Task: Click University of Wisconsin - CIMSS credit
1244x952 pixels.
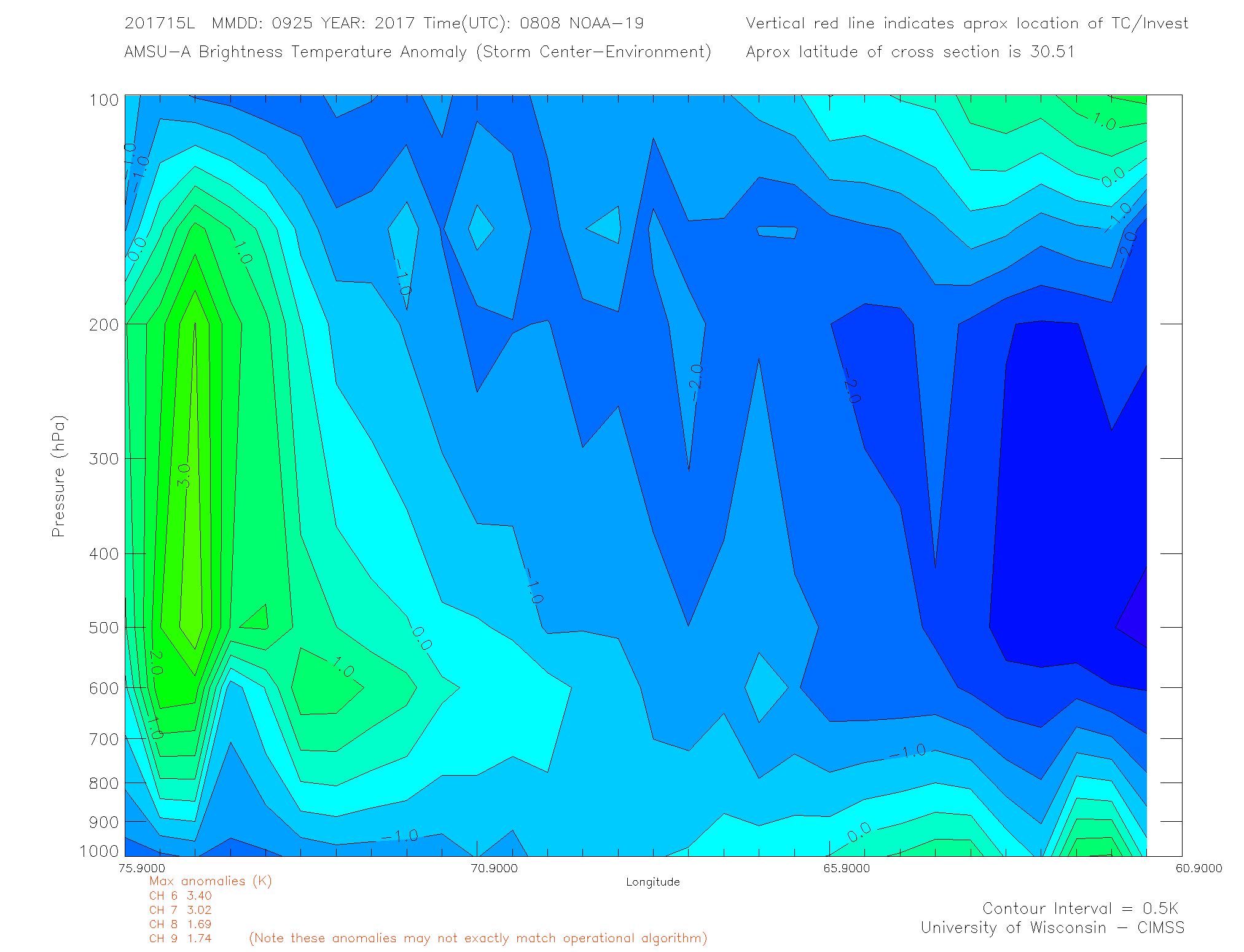Action: (1052, 927)
